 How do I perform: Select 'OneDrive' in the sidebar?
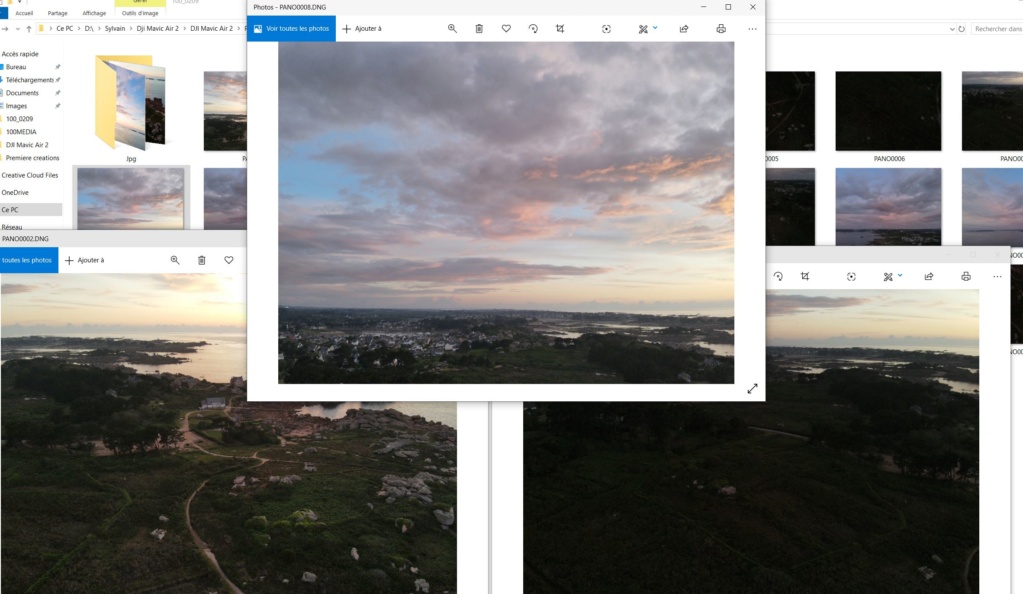tap(15, 193)
